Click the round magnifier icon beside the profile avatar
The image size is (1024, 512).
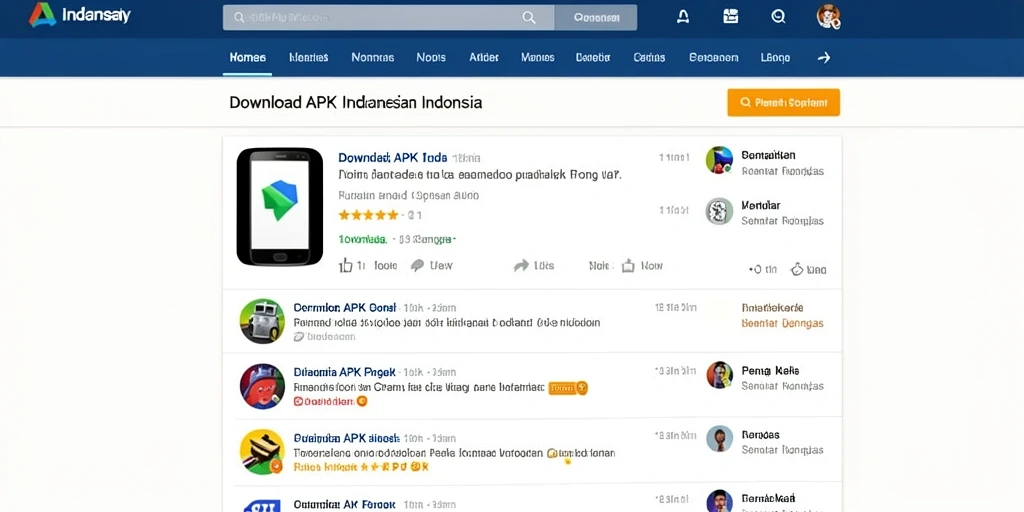point(778,17)
